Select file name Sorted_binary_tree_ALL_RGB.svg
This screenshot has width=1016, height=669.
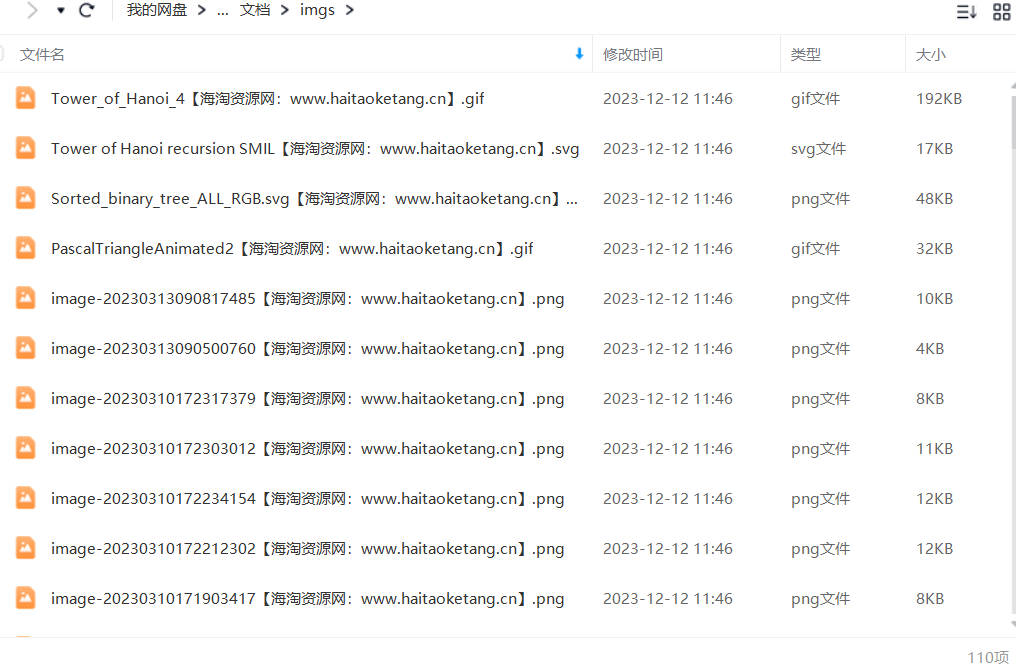click(314, 198)
